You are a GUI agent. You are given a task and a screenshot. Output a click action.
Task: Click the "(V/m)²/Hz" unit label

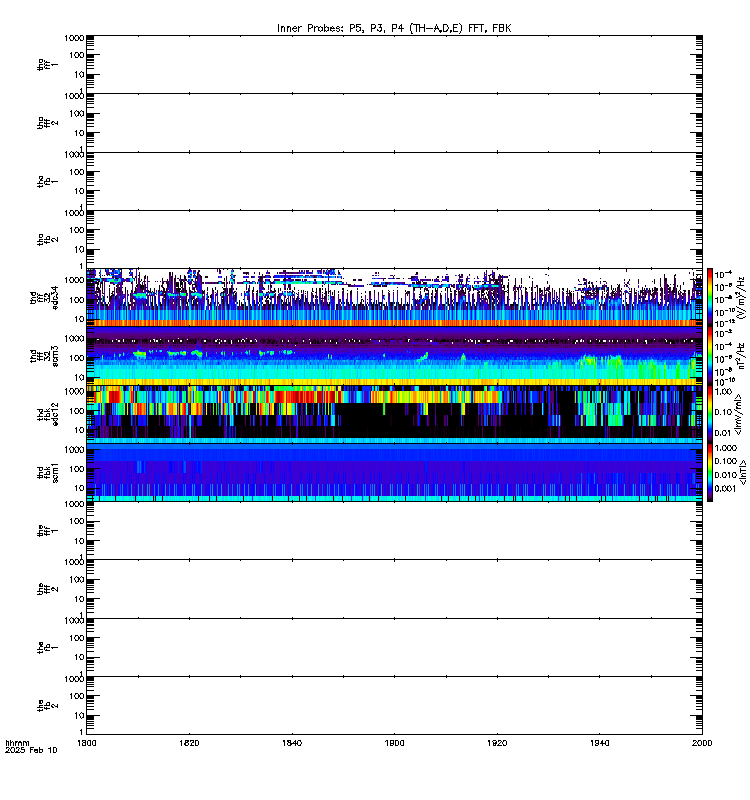[x=742, y=297]
